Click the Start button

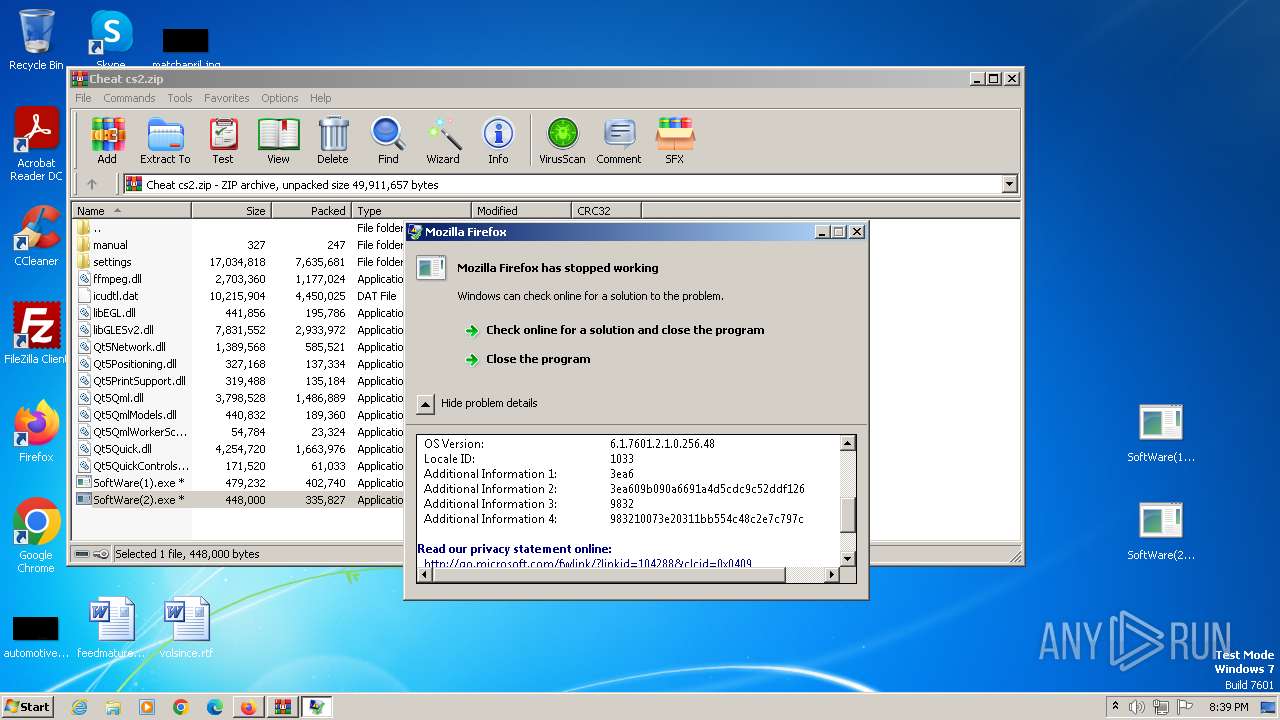27,707
